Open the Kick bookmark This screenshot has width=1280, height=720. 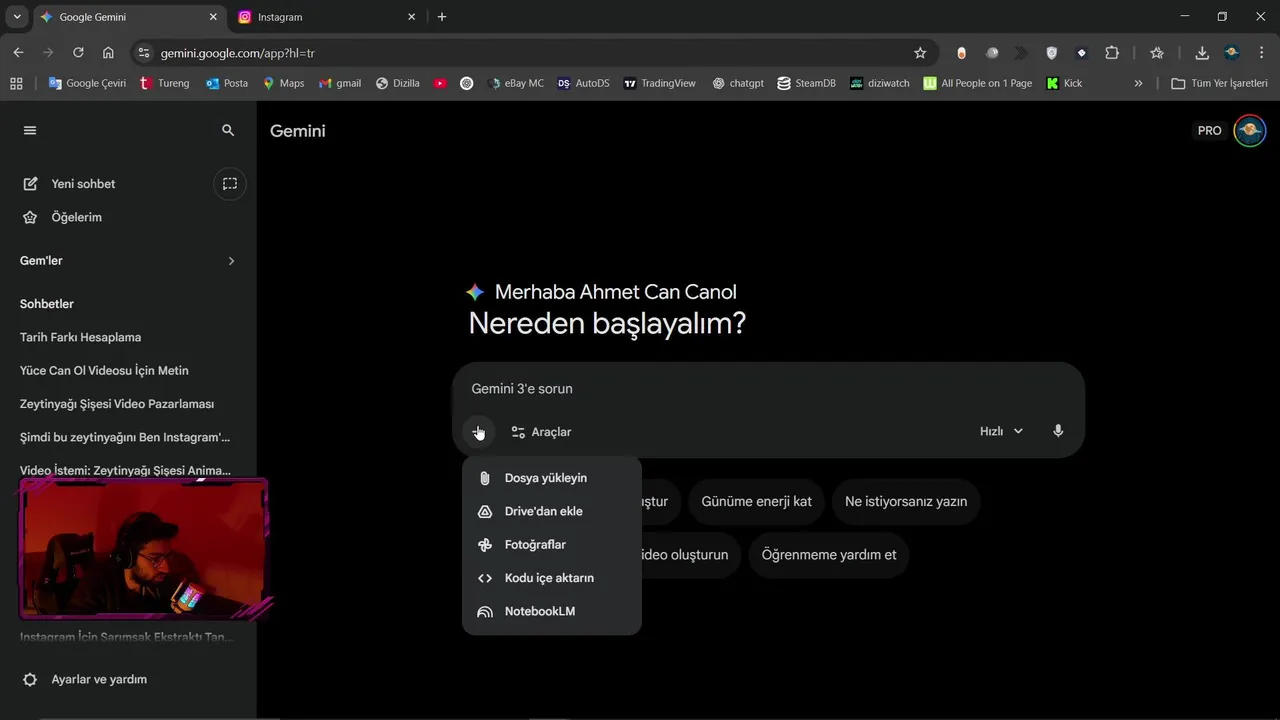coord(1064,83)
